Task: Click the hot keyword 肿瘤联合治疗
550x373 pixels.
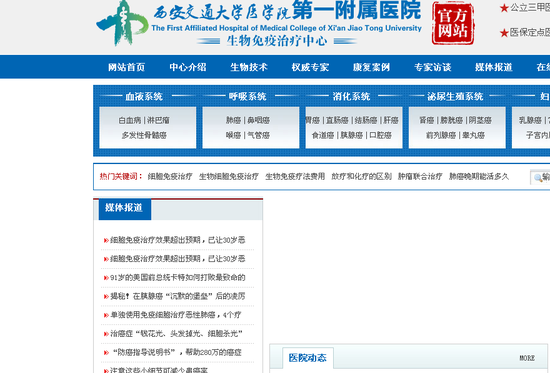Action: point(420,176)
